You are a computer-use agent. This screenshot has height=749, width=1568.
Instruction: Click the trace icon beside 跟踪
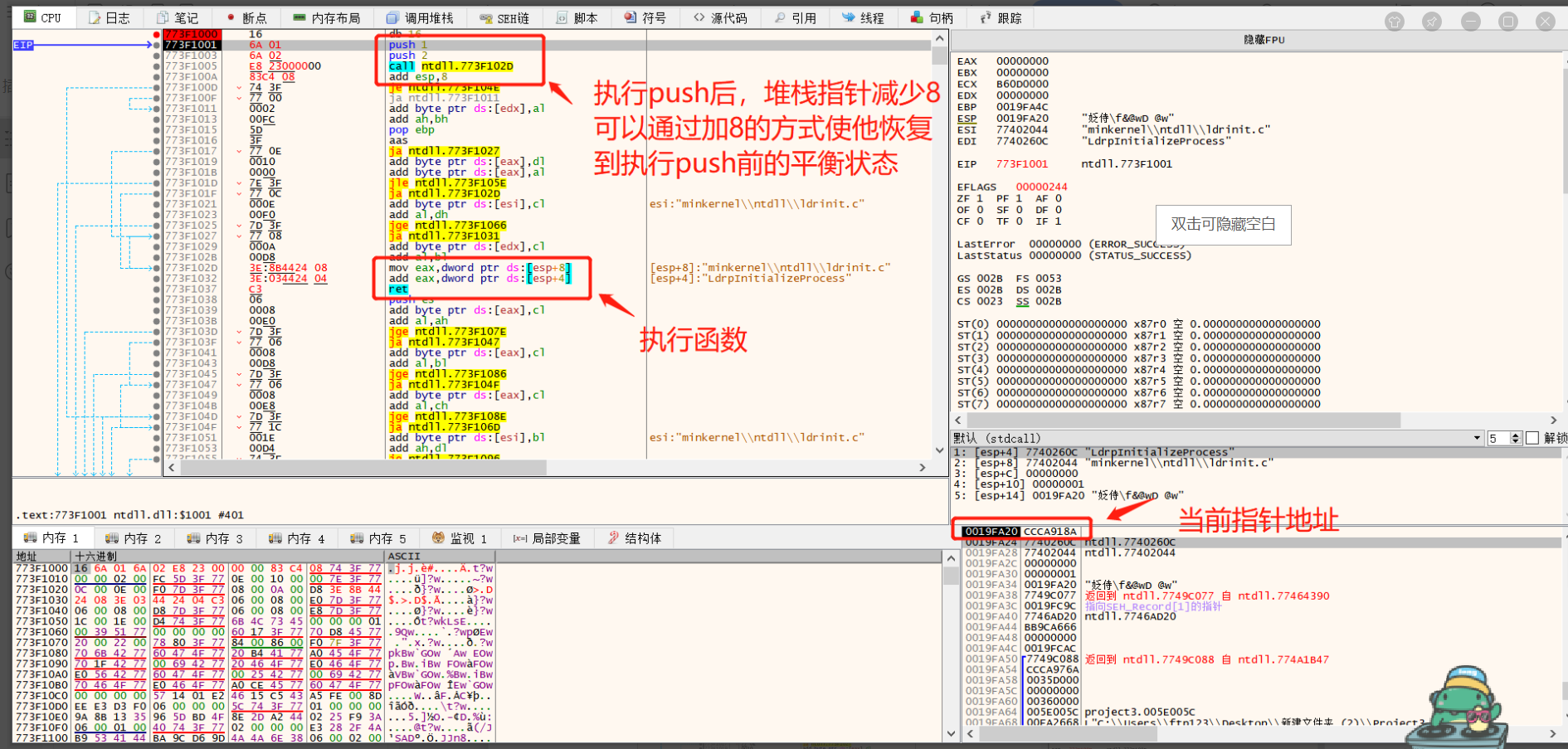(986, 17)
